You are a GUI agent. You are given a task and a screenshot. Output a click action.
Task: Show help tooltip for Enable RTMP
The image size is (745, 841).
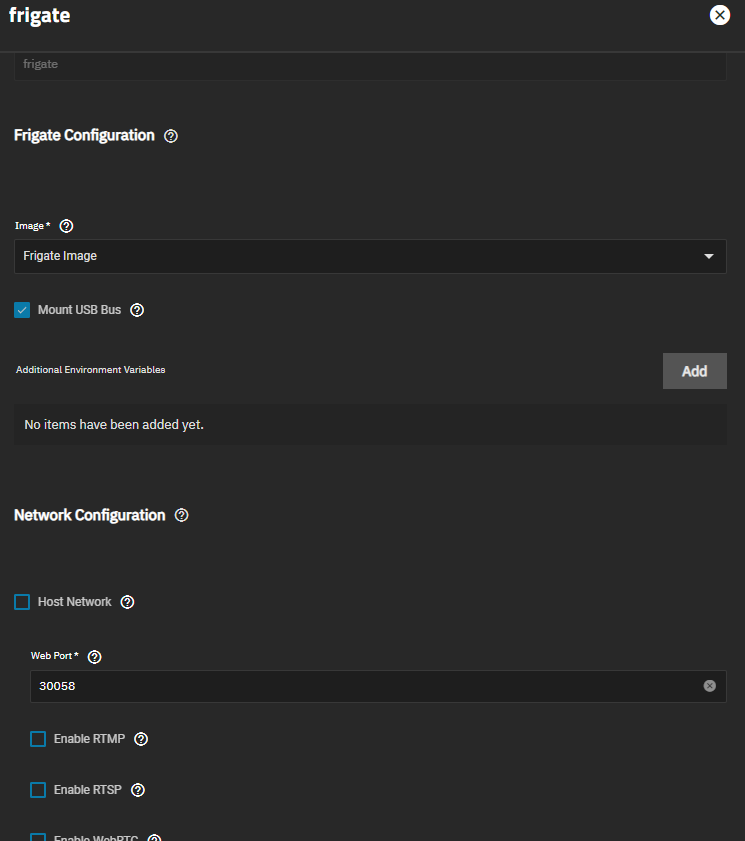click(x=141, y=739)
